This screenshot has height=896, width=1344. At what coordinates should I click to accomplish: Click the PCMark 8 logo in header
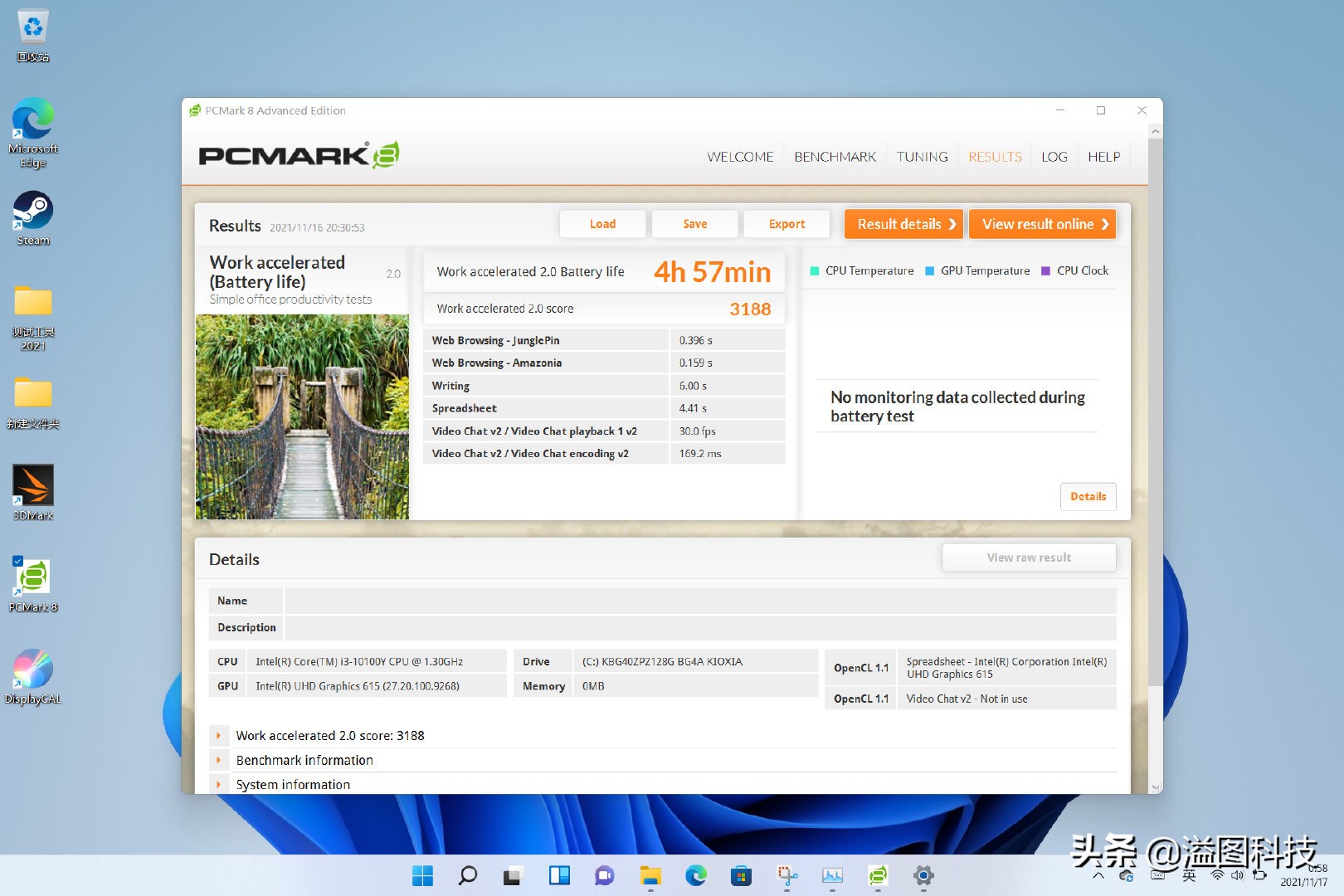[x=299, y=155]
